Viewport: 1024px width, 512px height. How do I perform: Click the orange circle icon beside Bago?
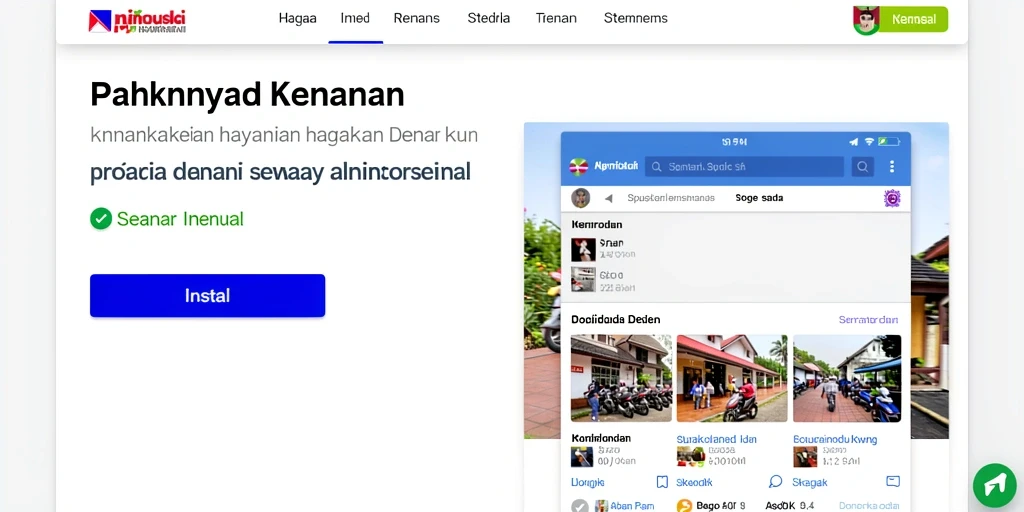684,506
